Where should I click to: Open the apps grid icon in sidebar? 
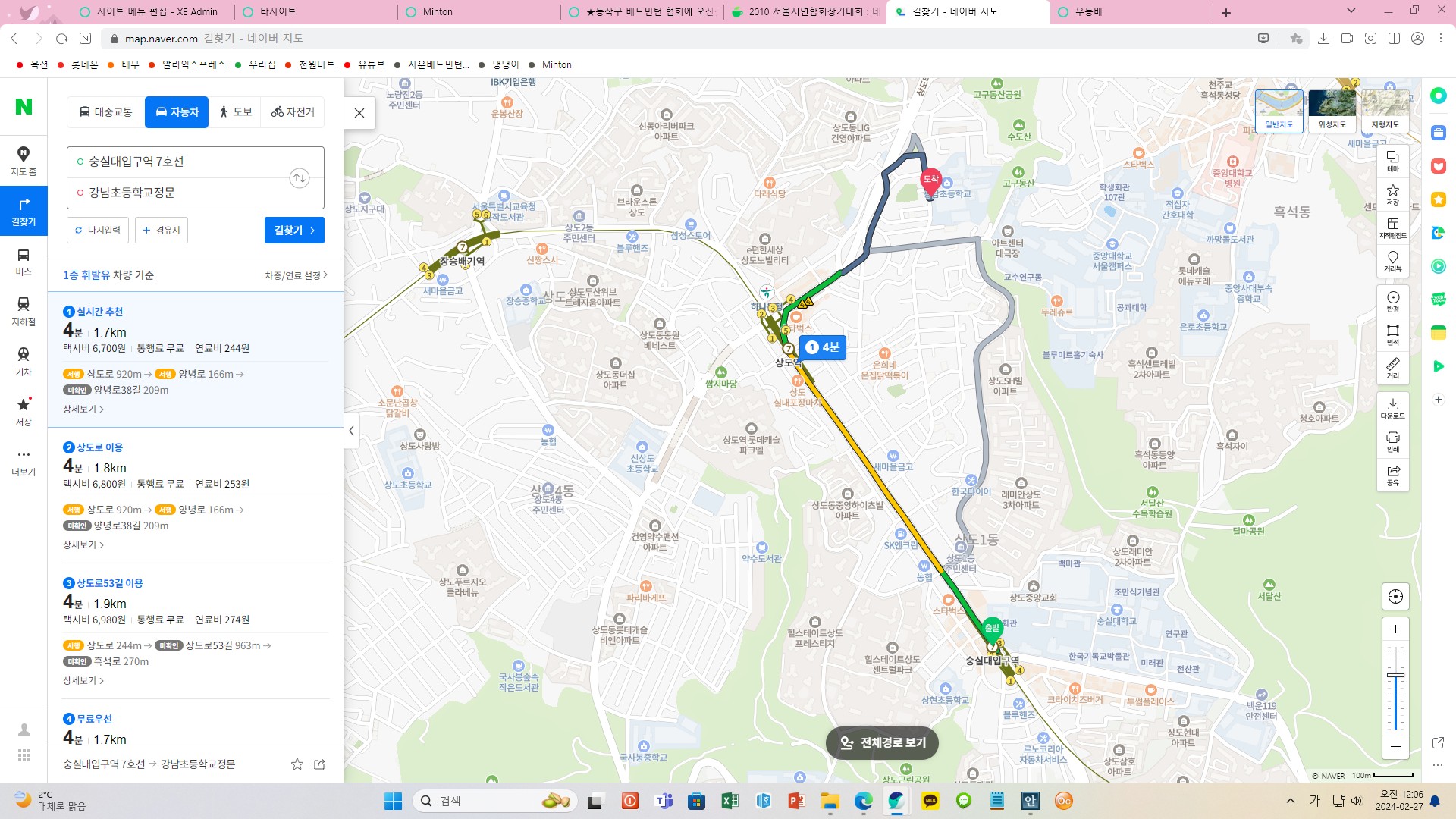click(24, 755)
